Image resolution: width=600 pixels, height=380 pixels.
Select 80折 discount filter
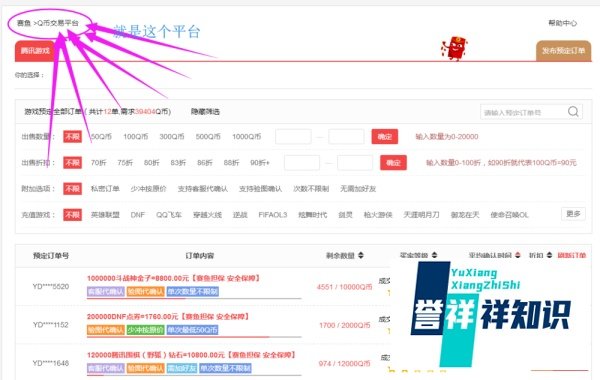(152, 163)
